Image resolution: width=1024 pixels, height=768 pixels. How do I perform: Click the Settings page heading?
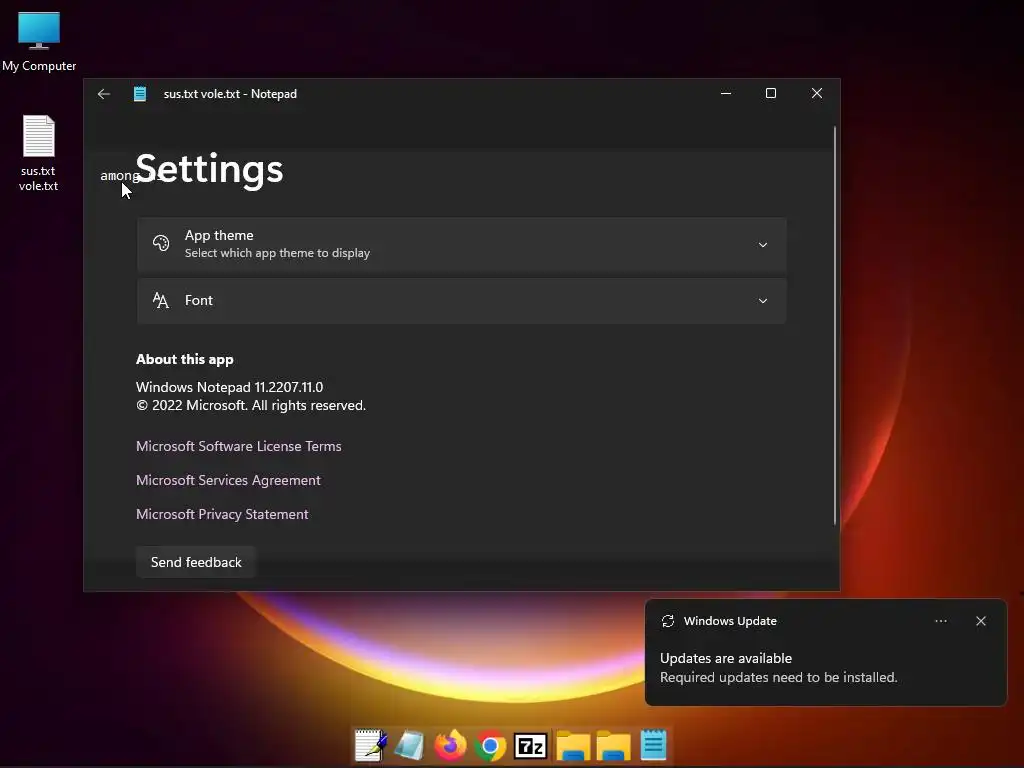tap(209, 168)
